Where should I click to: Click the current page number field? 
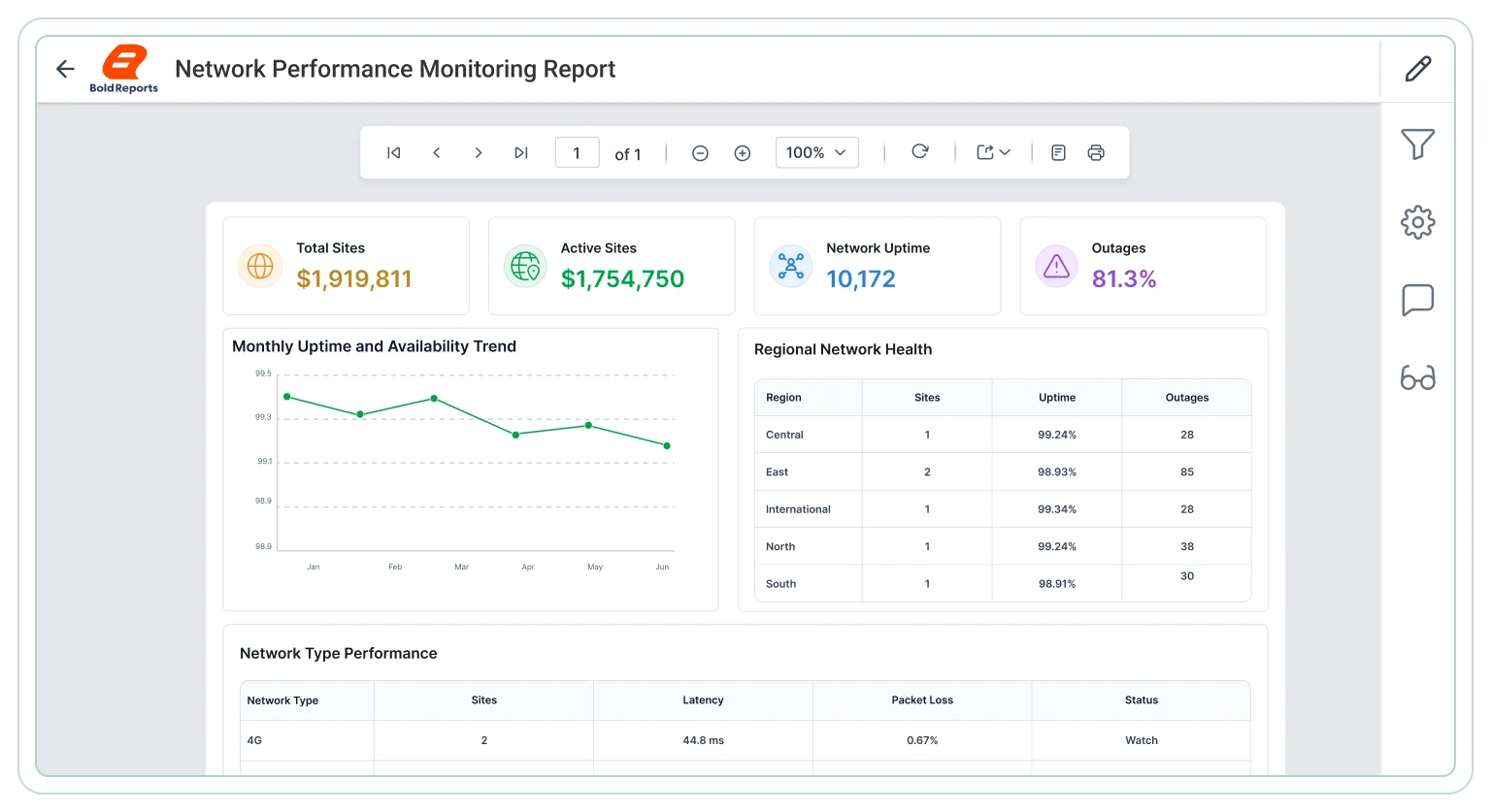coord(577,152)
